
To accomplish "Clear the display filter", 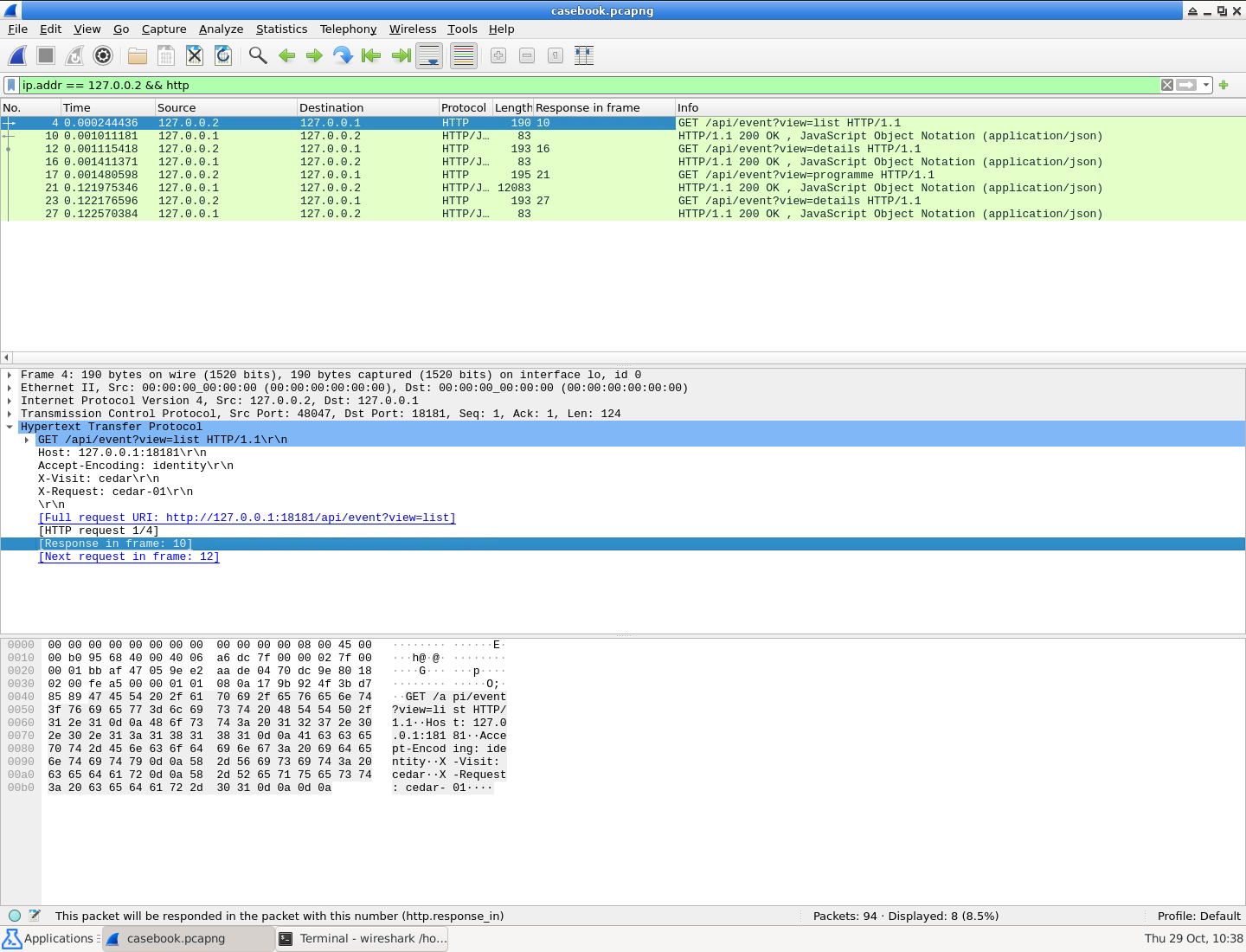I will pyautogui.click(x=1167, y=85).
